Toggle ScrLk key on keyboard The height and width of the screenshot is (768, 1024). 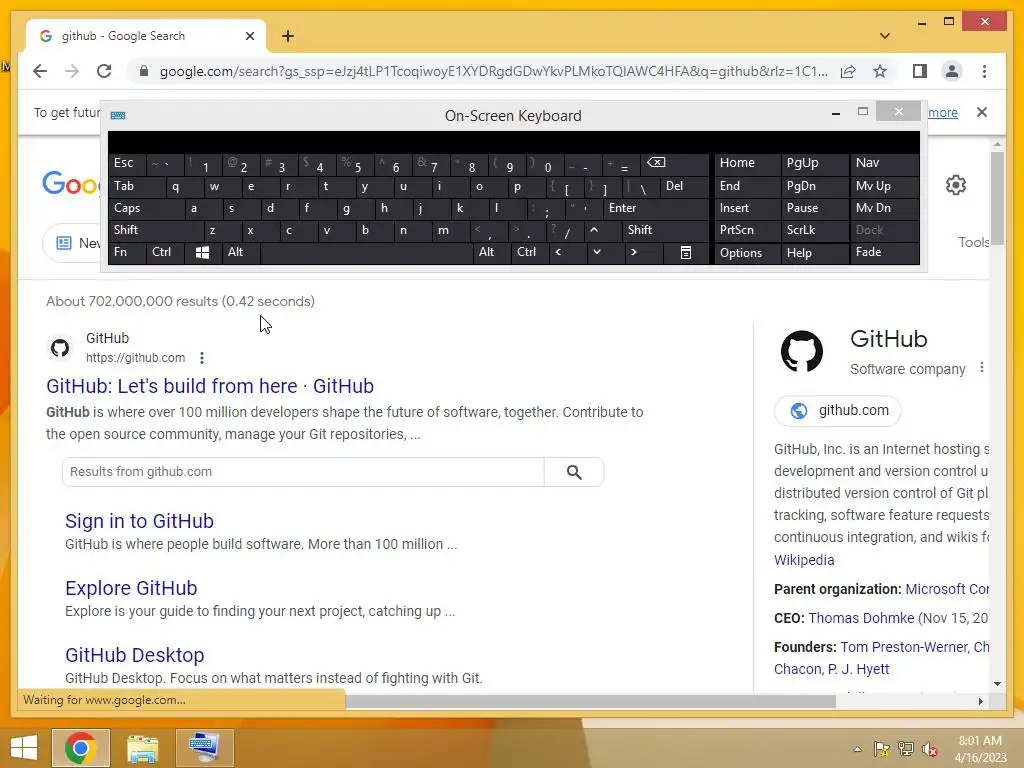point(815,230)
